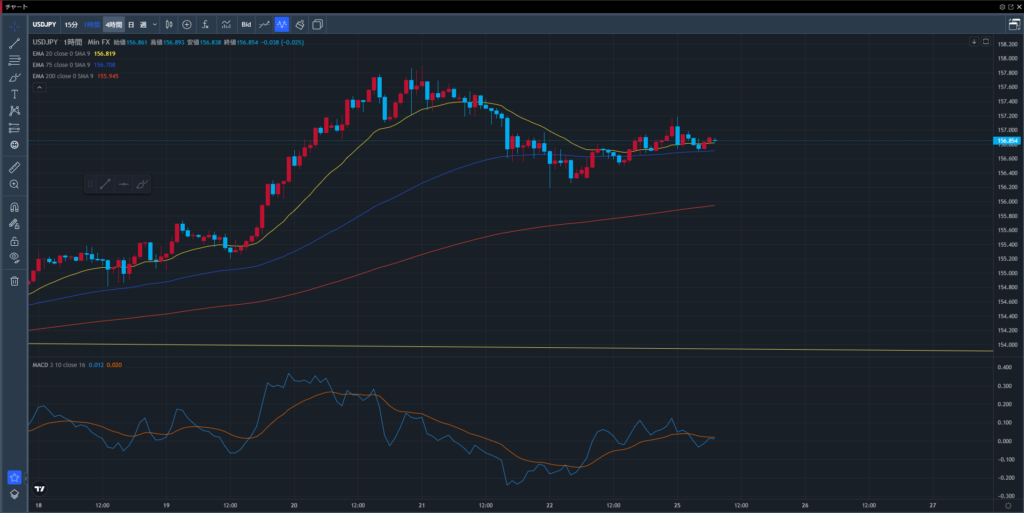Open the emoji icons tool

coord(14,145)
